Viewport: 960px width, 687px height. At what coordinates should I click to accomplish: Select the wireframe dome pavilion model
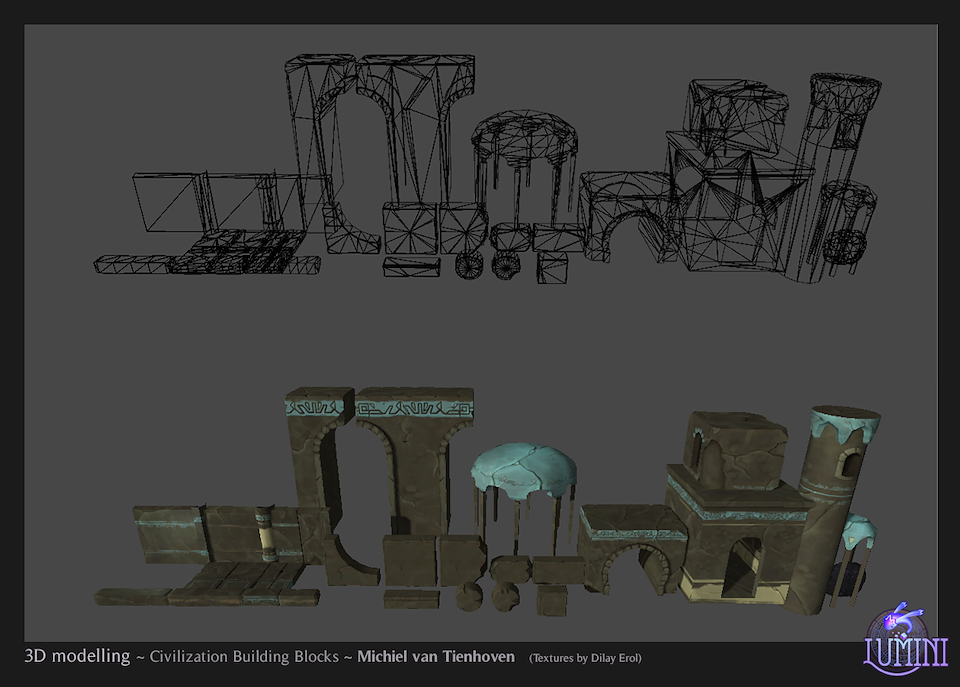click(525, 148)
